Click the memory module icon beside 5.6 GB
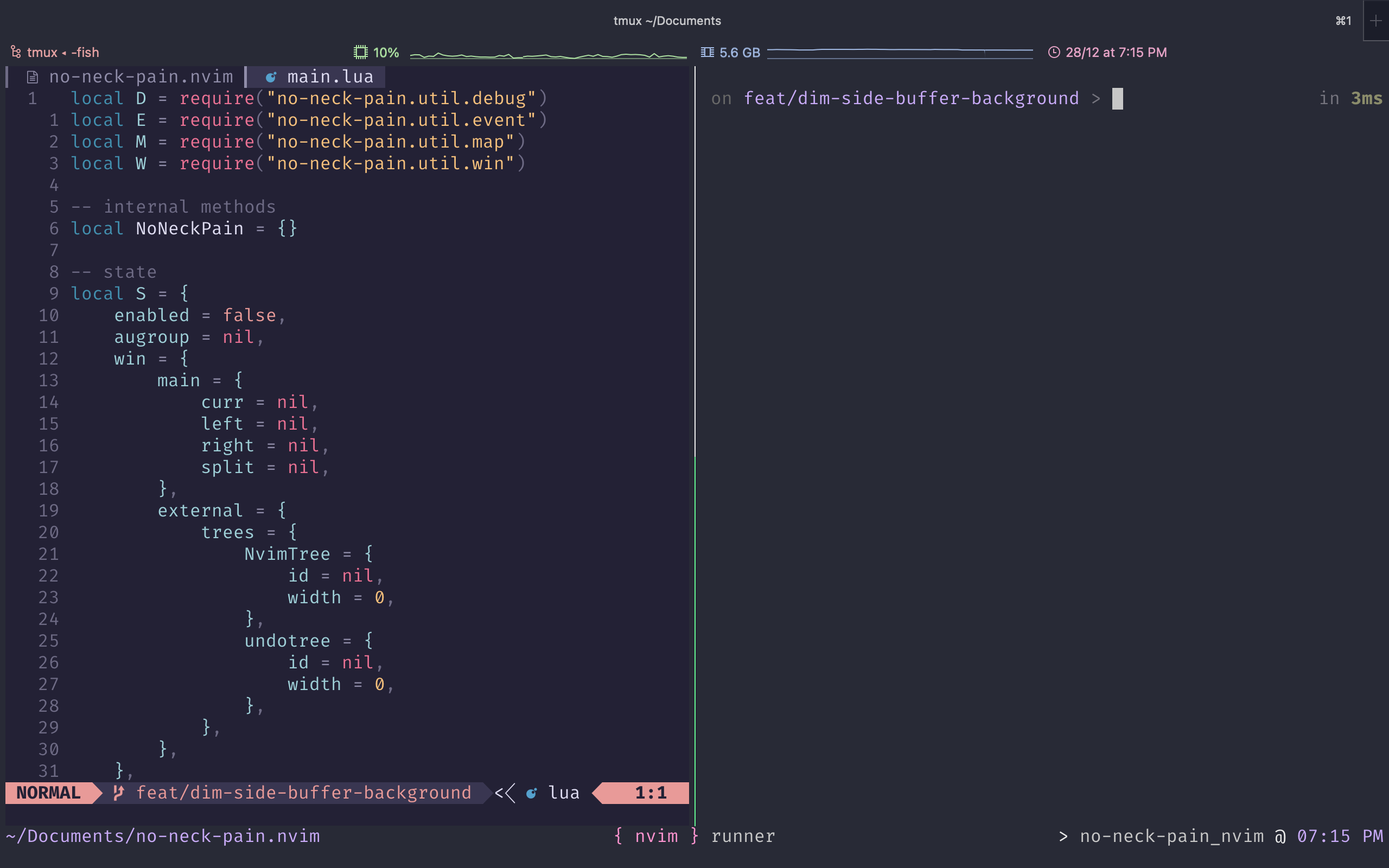 pyautogui.click(x=708, y=52)
